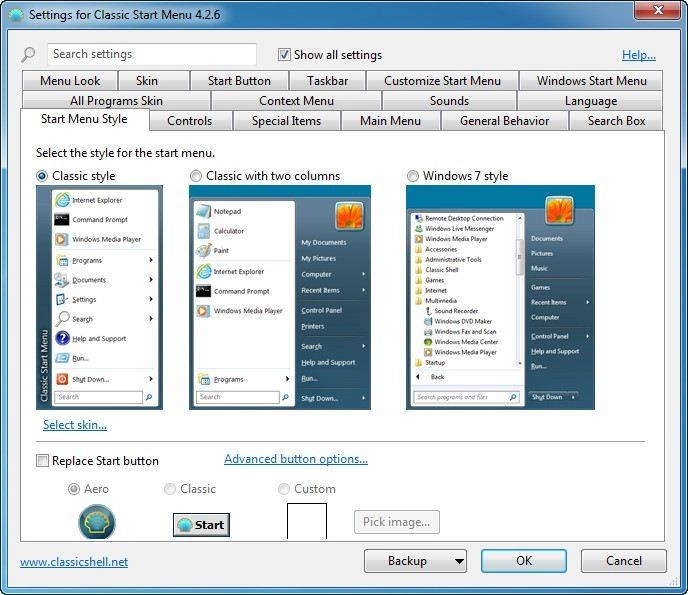Open the Sounds tab
This screenshot has height=595, width=688.
(x=449, y=100)
